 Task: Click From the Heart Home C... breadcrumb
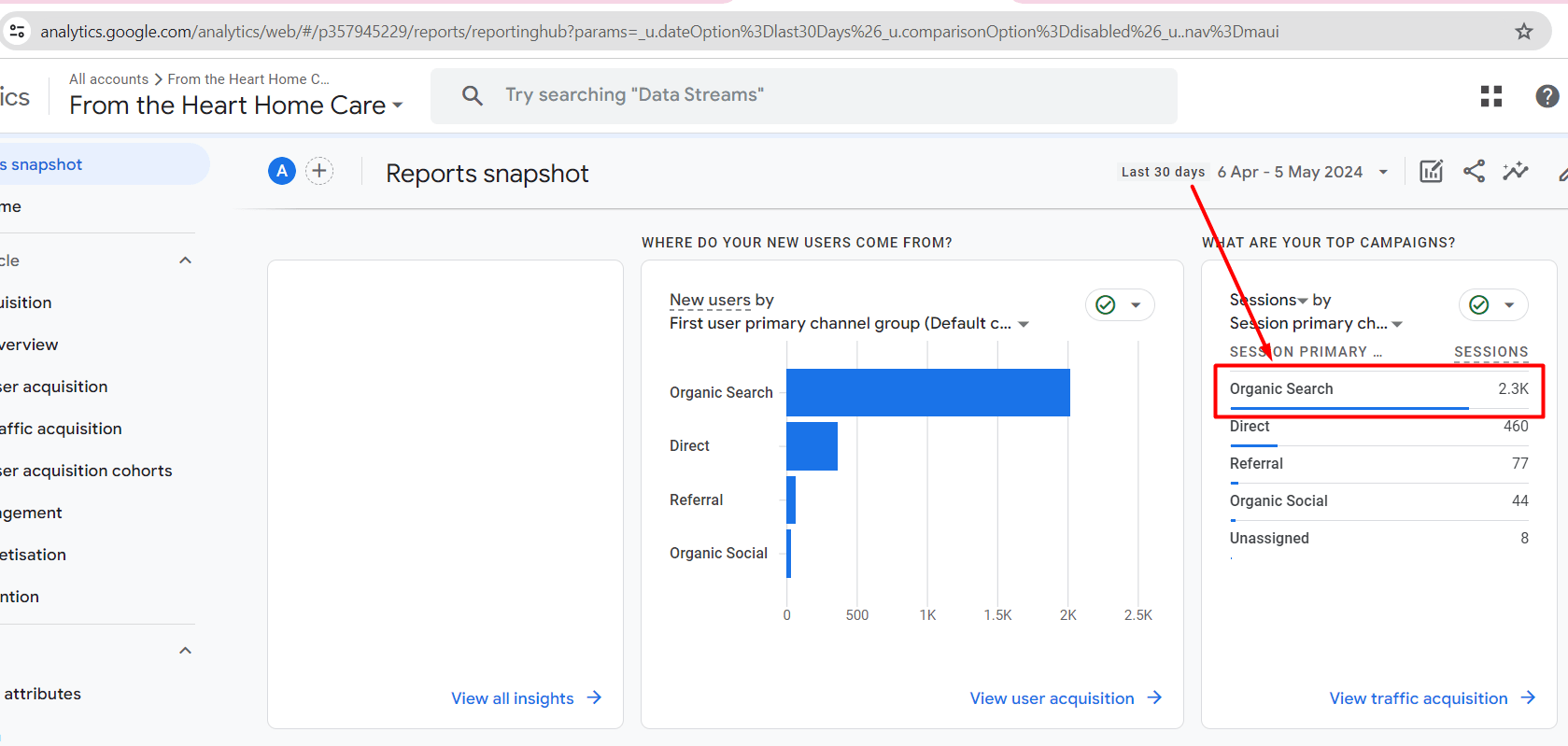(x=248, y=79)
